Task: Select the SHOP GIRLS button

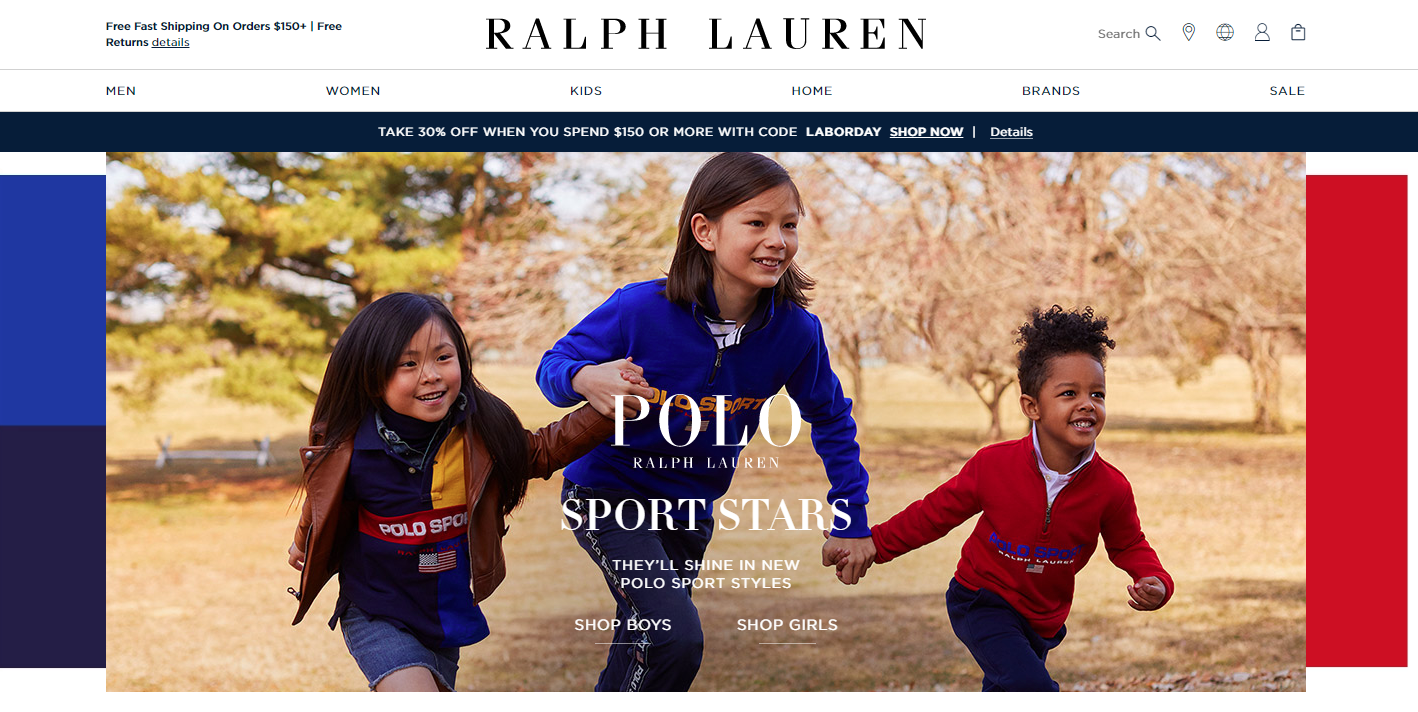Action: point(787,625)
